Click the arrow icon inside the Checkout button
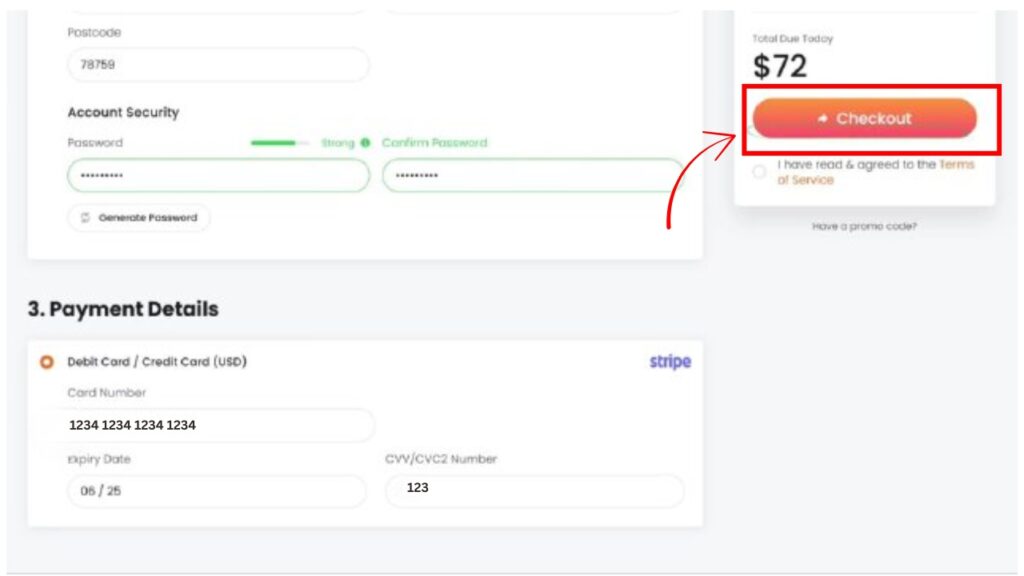Viewport: 1024px width, 576px height. [x=822, y=118]
